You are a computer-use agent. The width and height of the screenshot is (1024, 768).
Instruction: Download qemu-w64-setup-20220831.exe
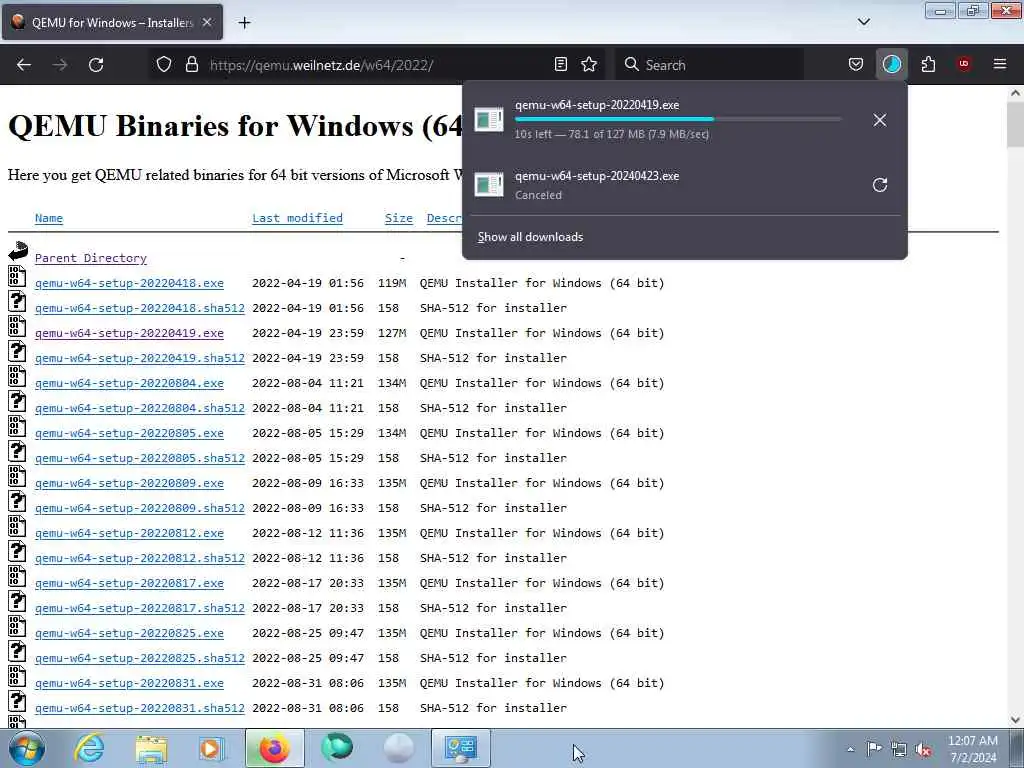point(129,682)
